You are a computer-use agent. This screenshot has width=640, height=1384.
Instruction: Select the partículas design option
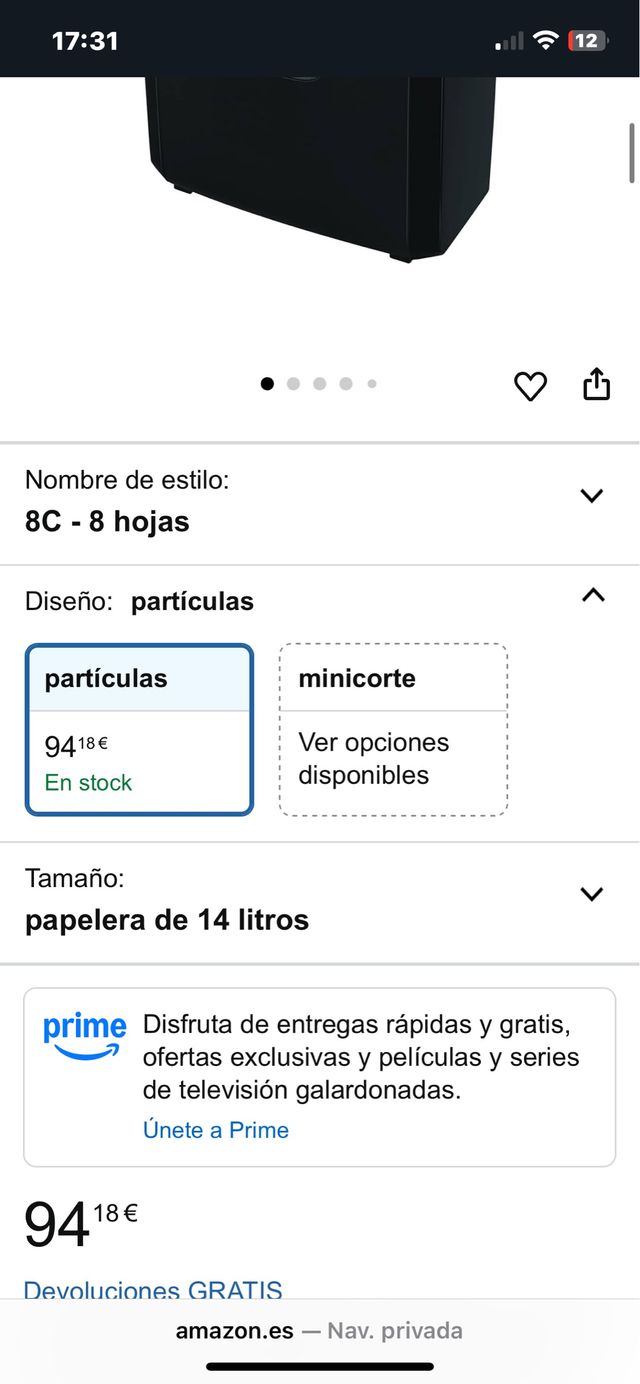pos(139,730)
